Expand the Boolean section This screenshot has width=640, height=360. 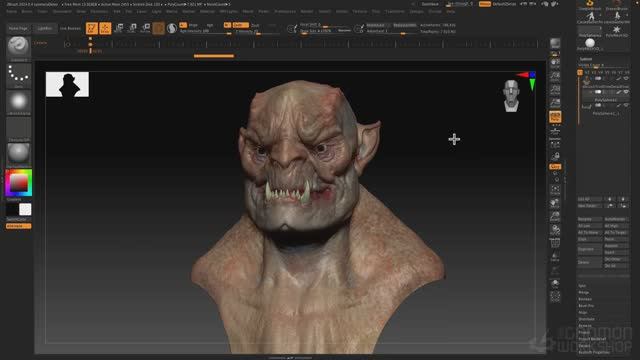585,299
